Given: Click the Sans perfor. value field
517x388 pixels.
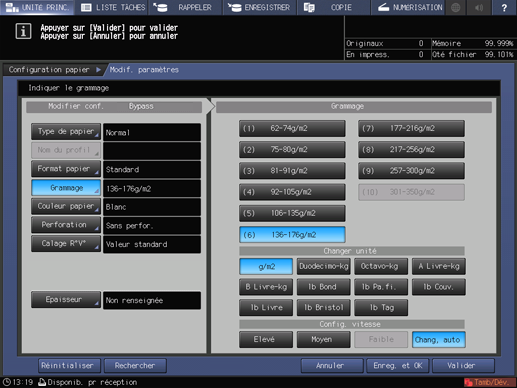Looking at the screenshot, I should [x=152, y=226].
